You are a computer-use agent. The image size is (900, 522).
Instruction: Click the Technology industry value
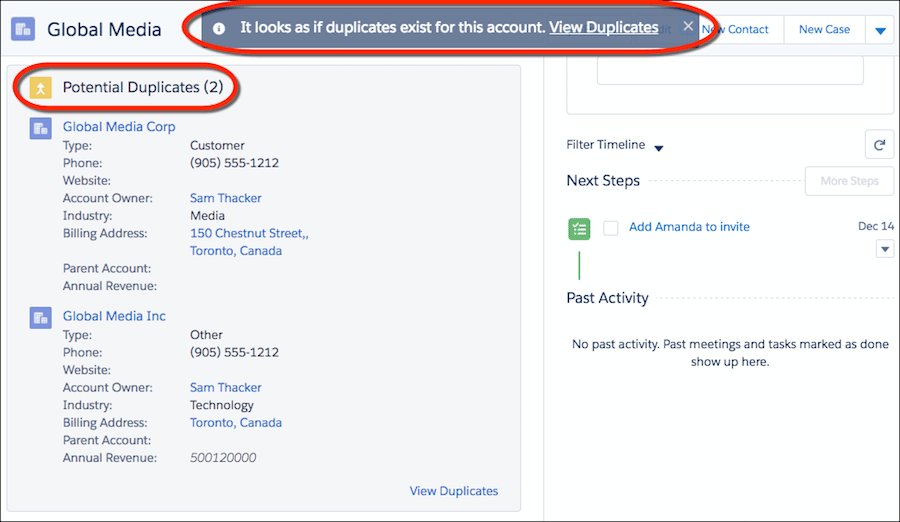point(222,405)
